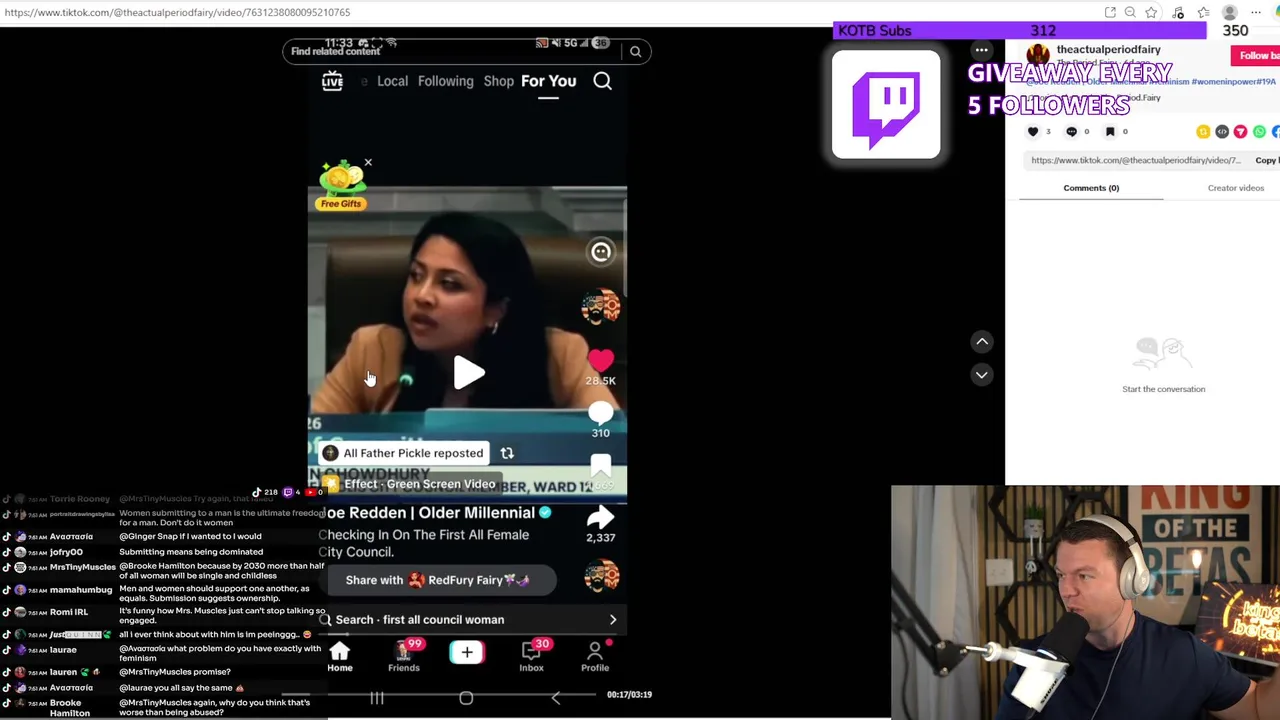Image resolution: width=1280 pixels, height=720 pixels.
Task: Tap the emoji reaction icon on the video
Action: [600, 252]
